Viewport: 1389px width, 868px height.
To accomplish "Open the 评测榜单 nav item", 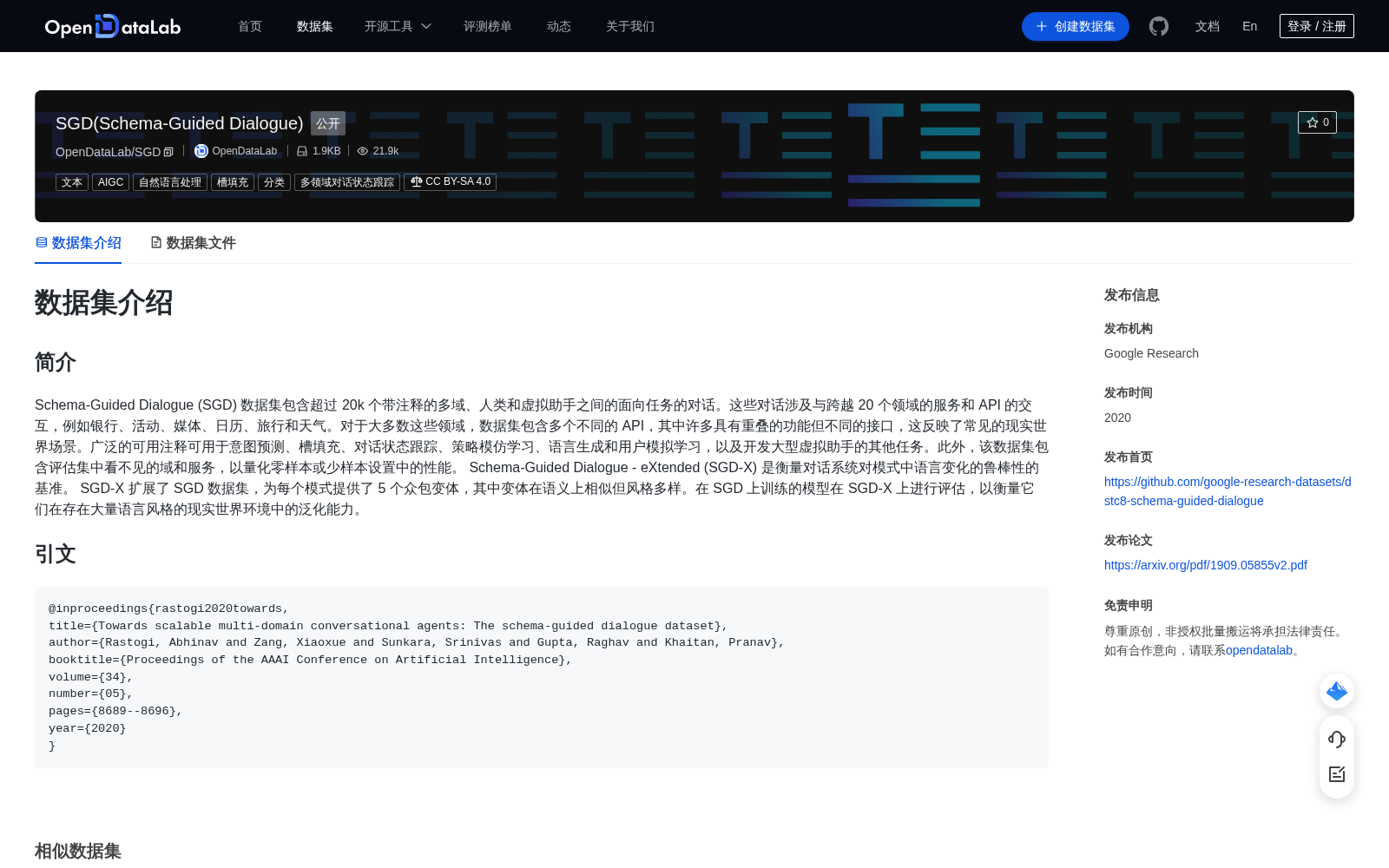I will (488, 26).
